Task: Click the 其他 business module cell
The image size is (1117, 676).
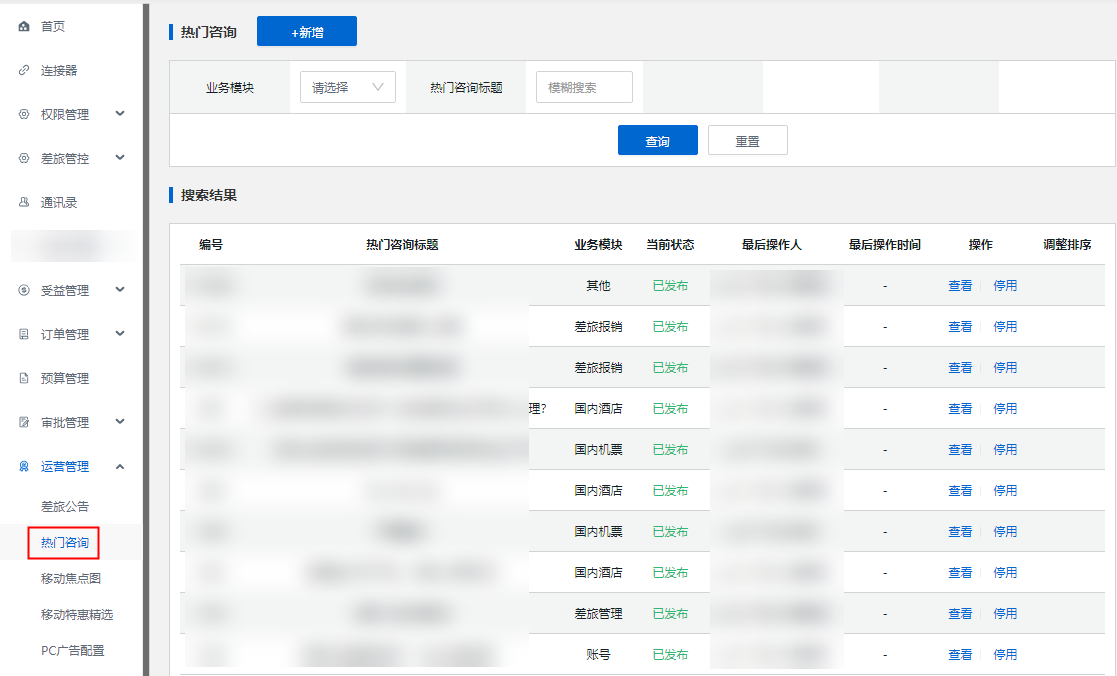Action: [598, 286]
